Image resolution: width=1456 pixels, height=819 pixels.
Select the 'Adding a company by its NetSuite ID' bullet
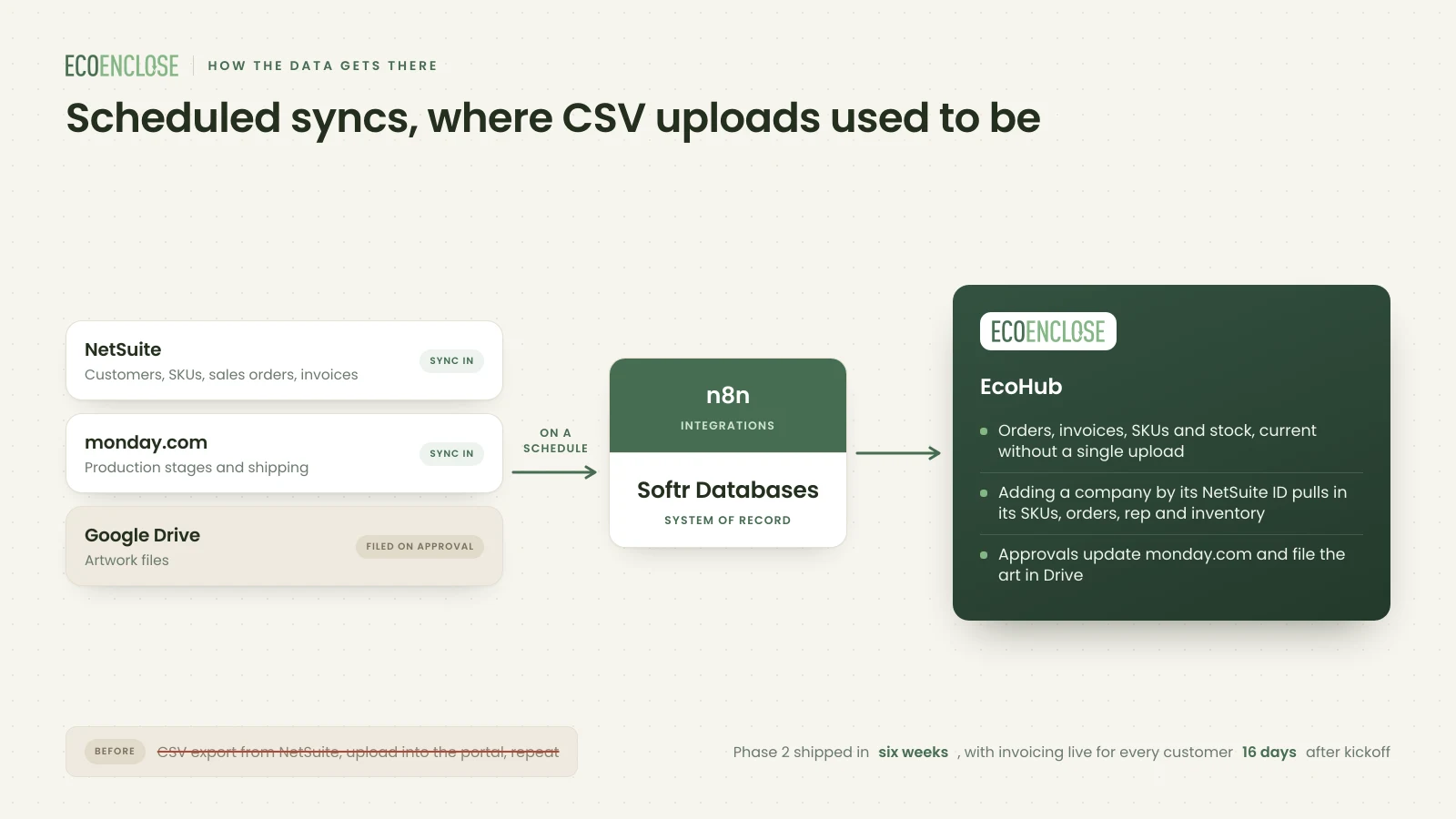(1172, 503)
